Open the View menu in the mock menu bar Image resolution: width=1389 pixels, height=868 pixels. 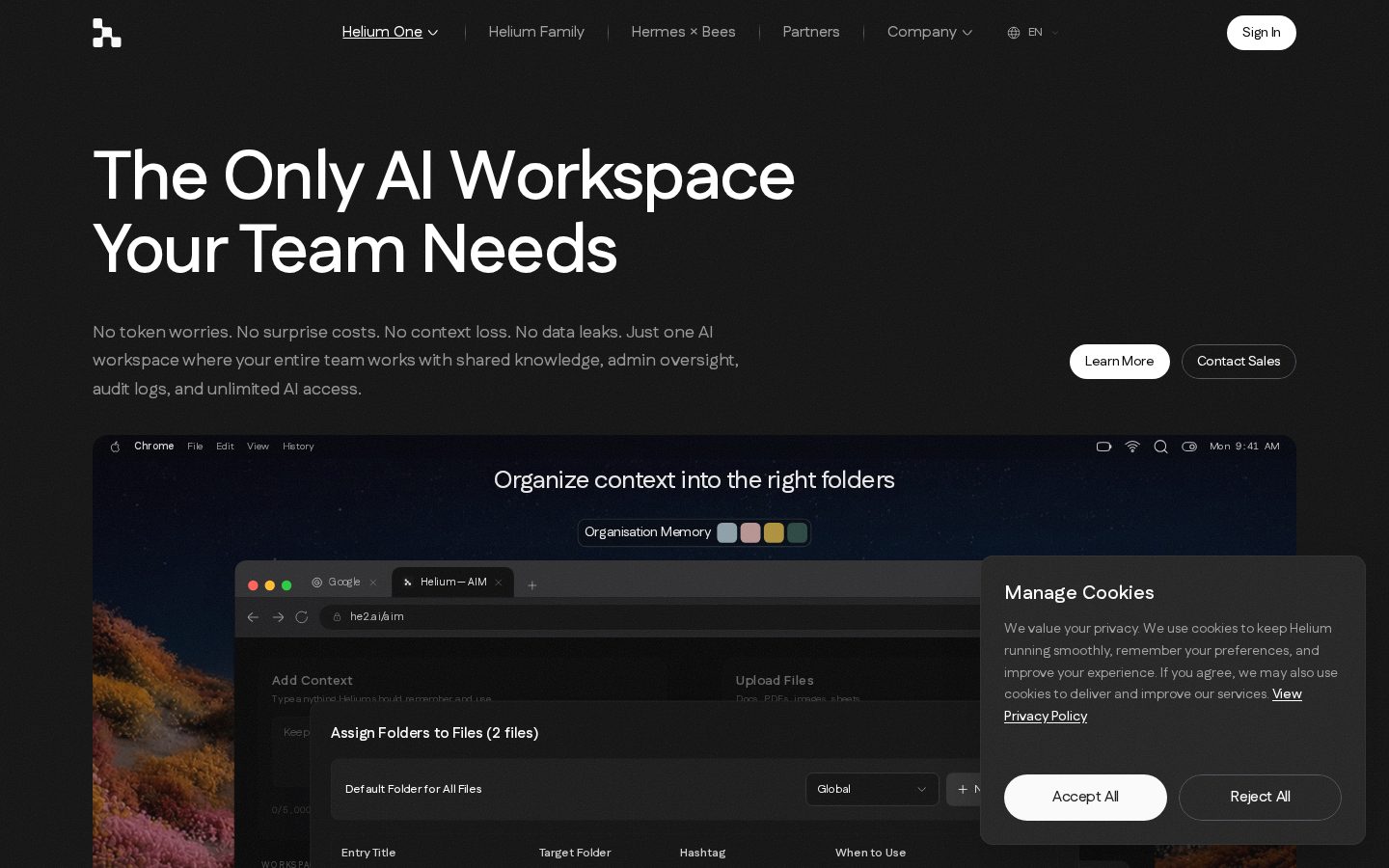tap(258, 447)
